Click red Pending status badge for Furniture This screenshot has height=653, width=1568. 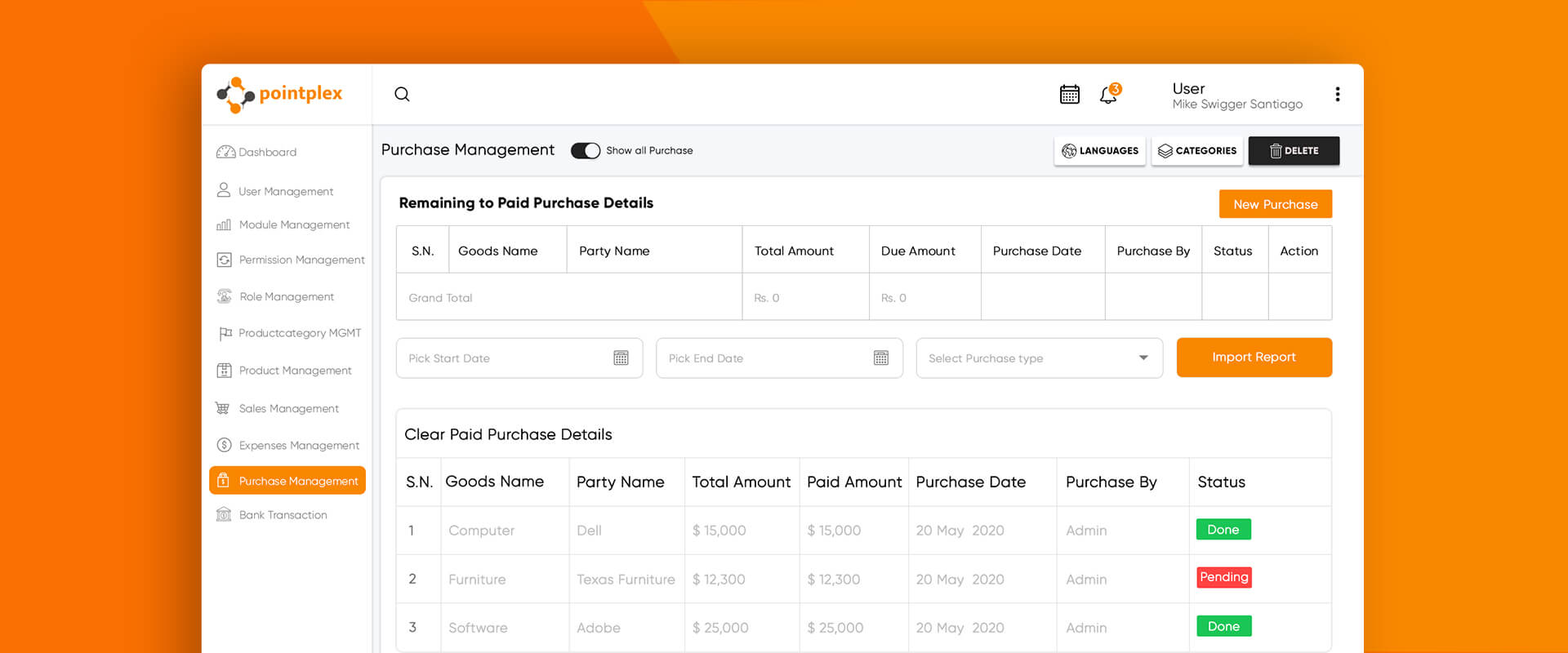1223,577
